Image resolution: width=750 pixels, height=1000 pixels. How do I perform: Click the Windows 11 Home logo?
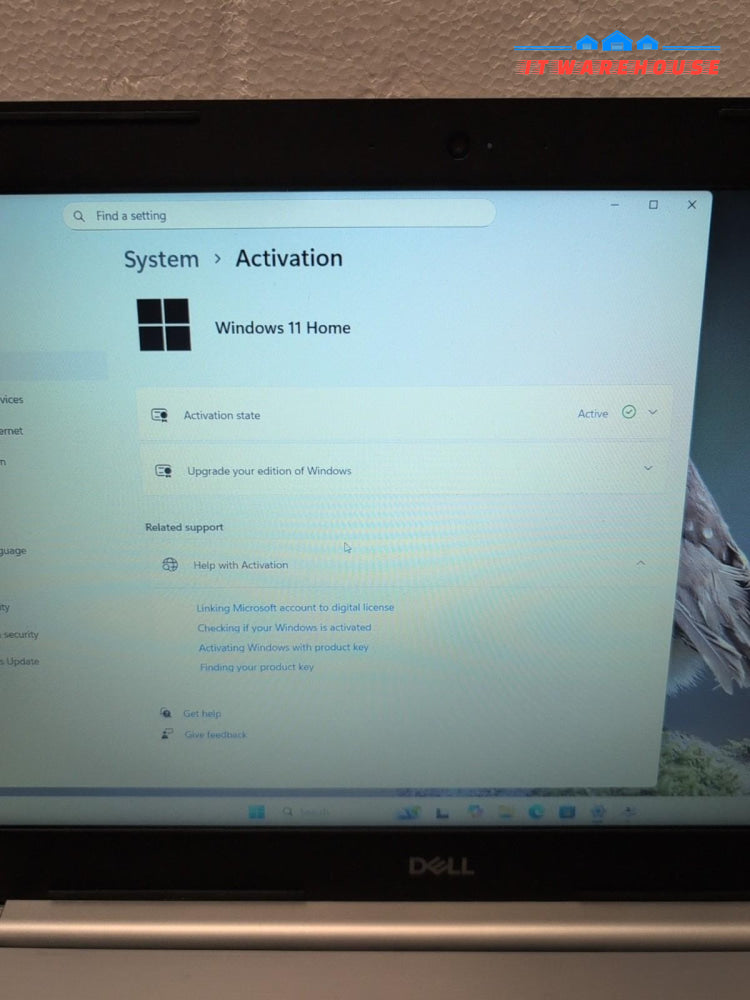tap(164, 325)
